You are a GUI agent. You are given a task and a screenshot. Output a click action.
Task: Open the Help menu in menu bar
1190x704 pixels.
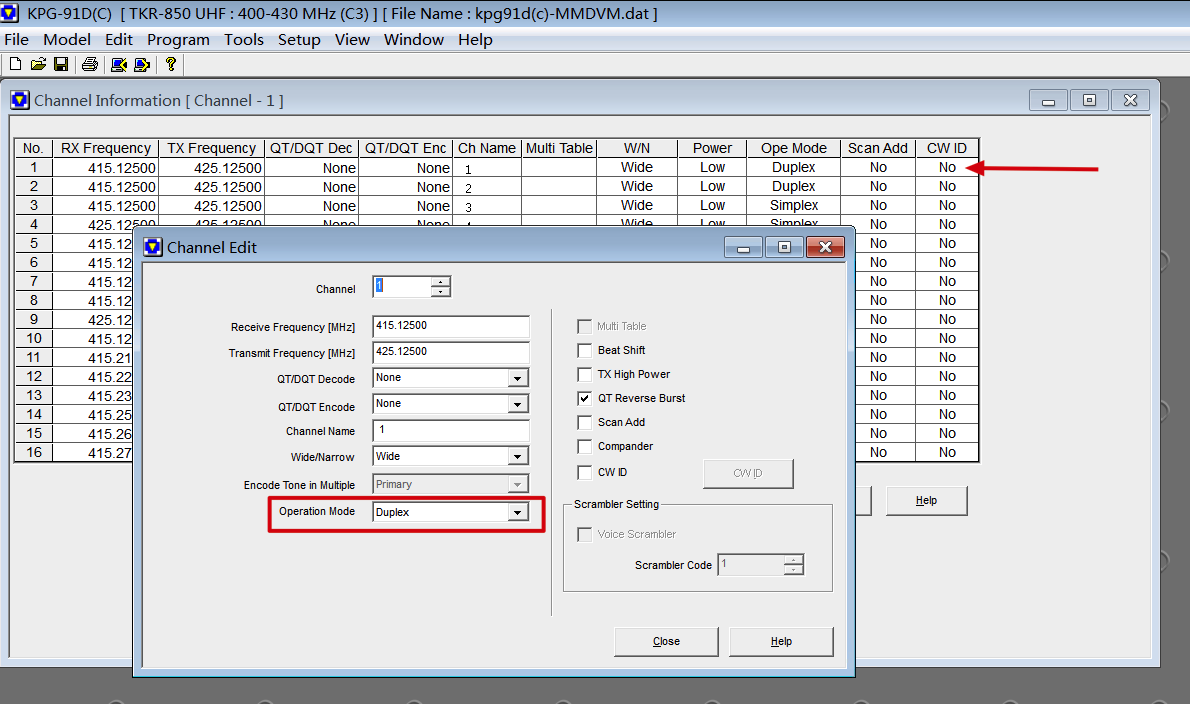475,39
